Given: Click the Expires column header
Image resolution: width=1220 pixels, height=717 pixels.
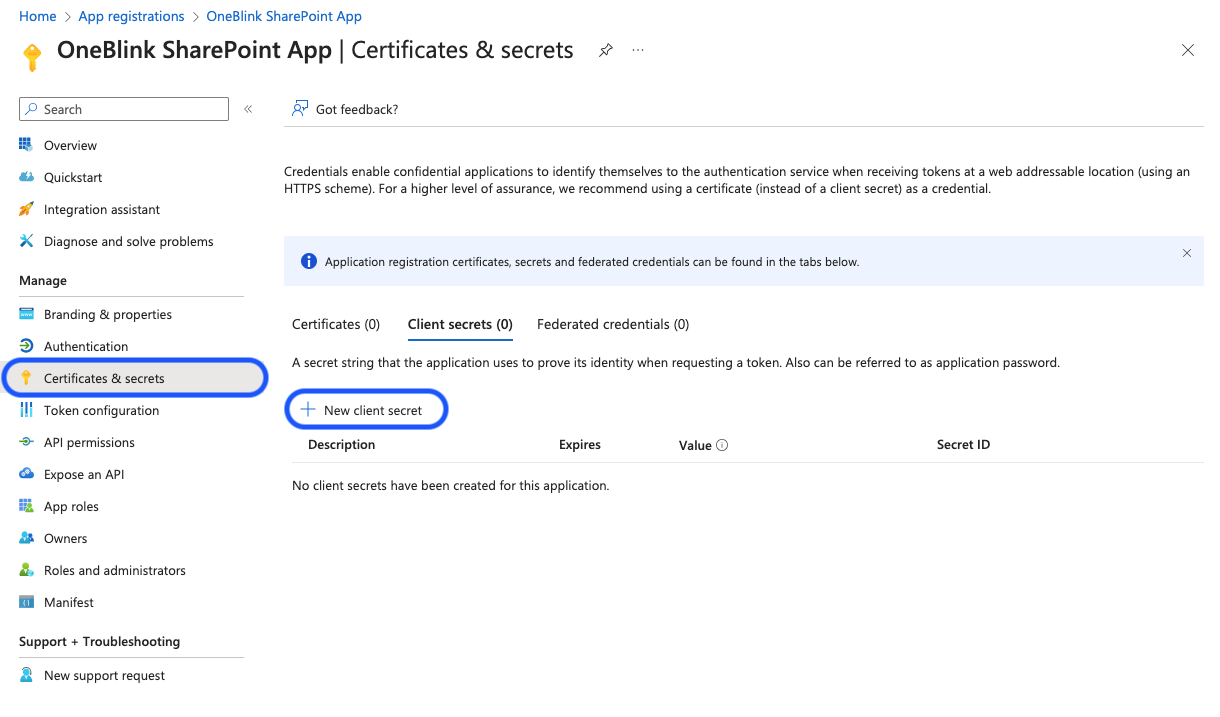Looking at the screenshot, I should (x=580, y=444).
